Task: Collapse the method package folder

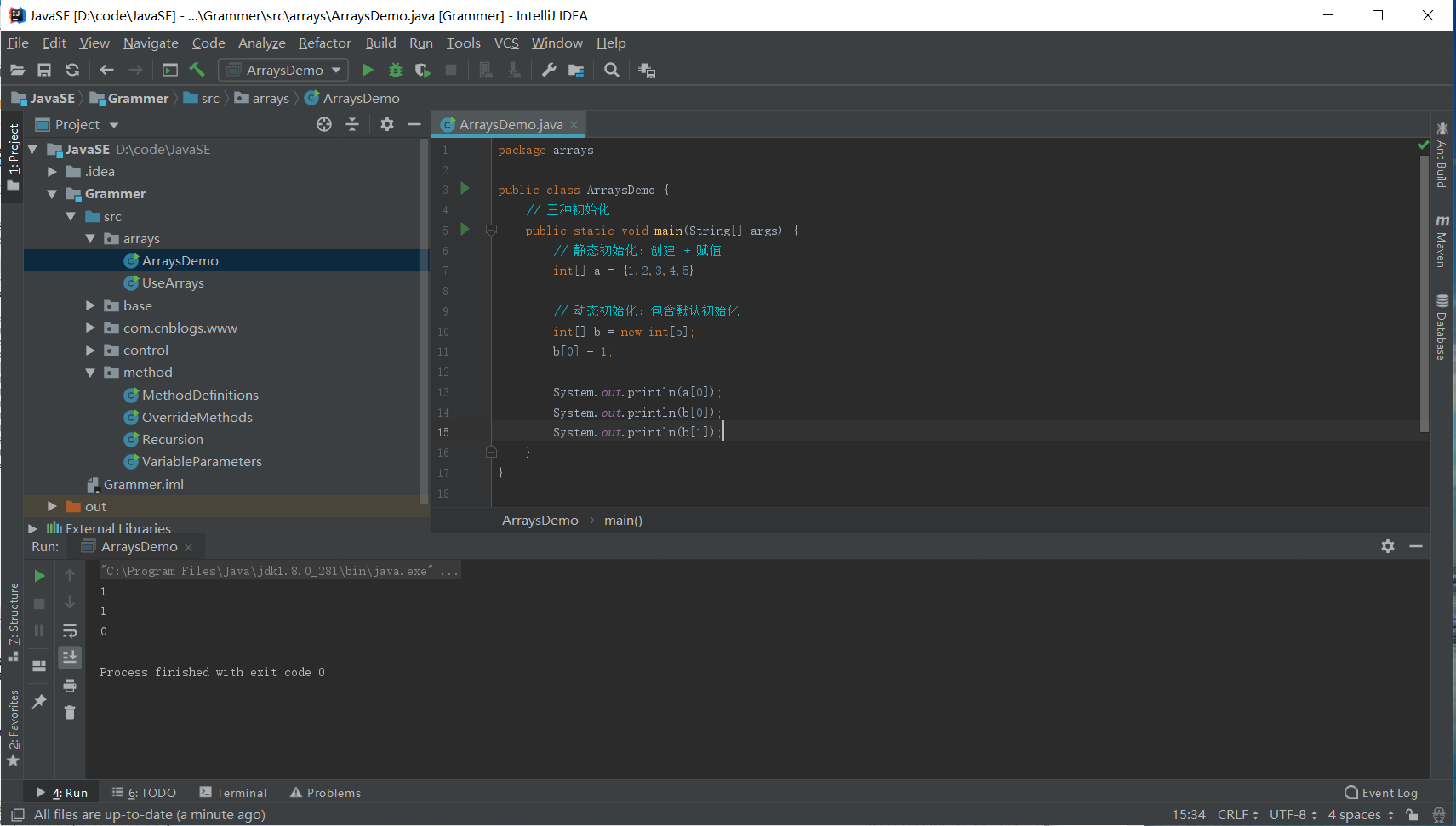Action: (91, 373)
